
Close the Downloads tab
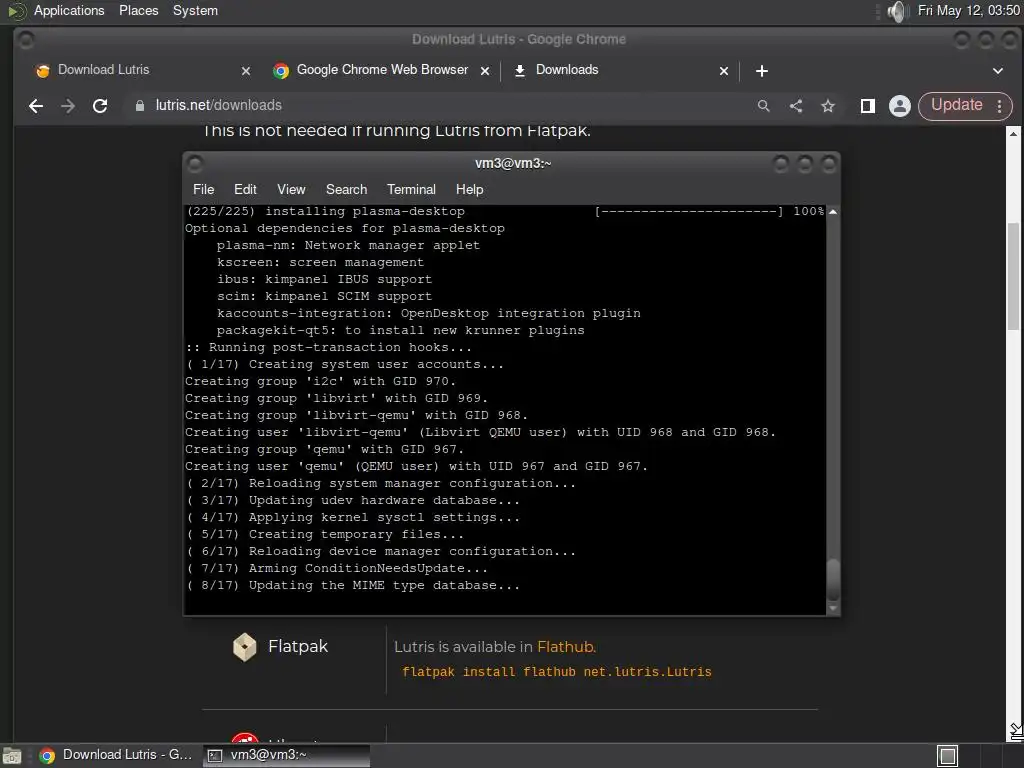[724, 71]
